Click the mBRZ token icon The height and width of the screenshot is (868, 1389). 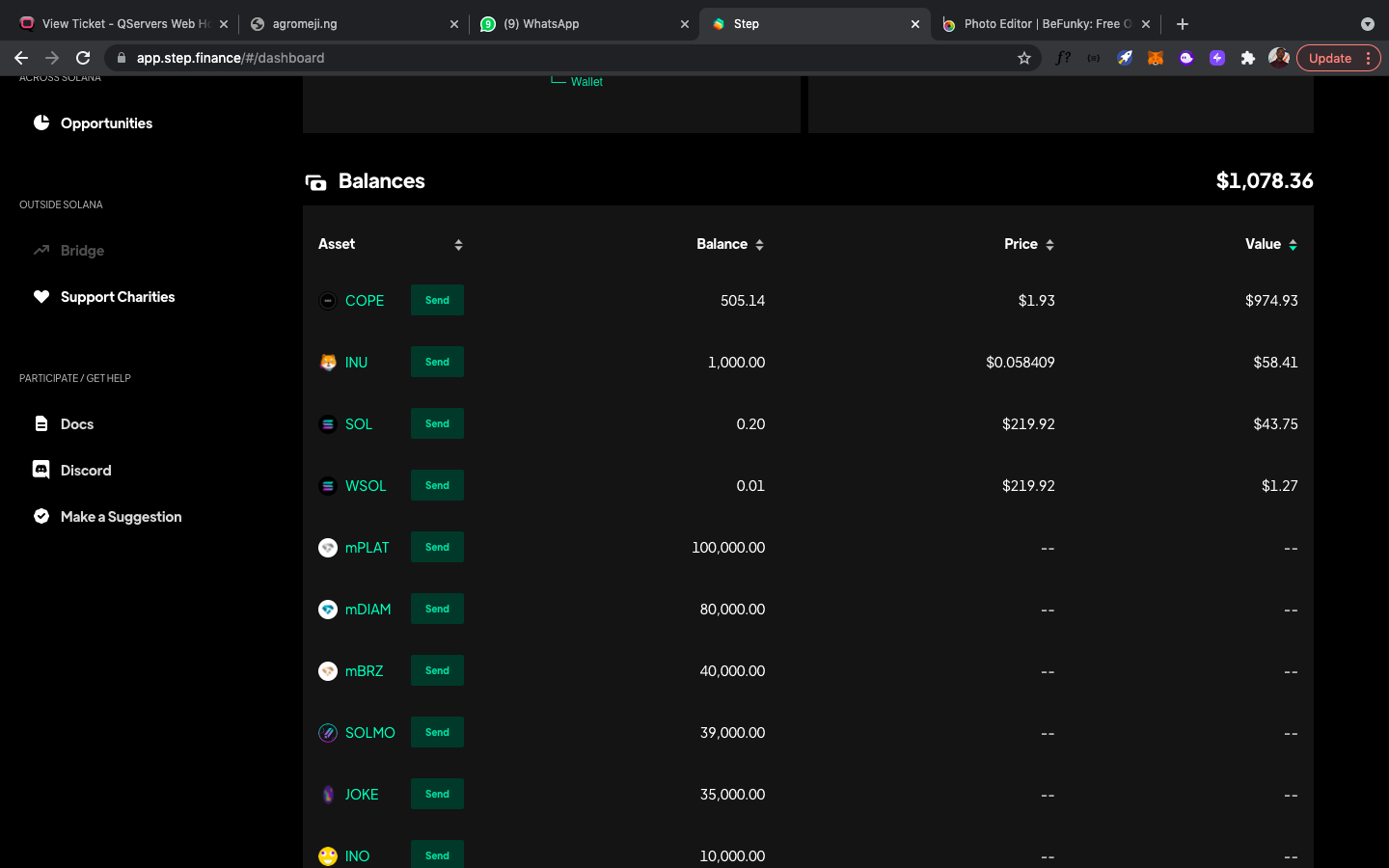coord(328,671)
